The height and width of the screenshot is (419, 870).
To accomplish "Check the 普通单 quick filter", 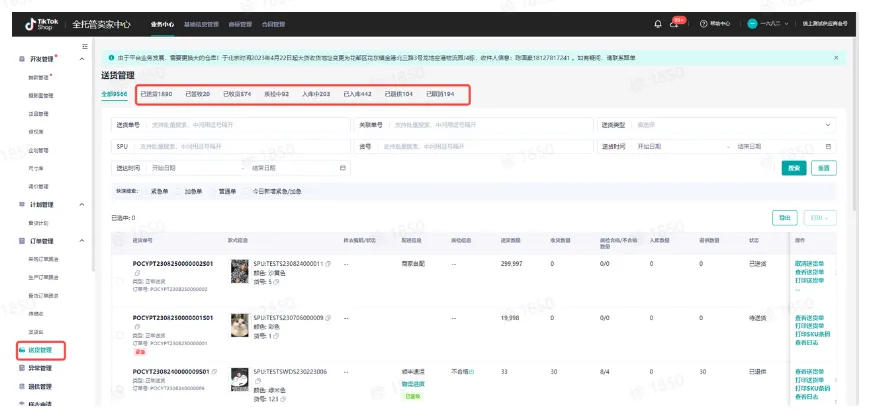I will click(214, 191).
